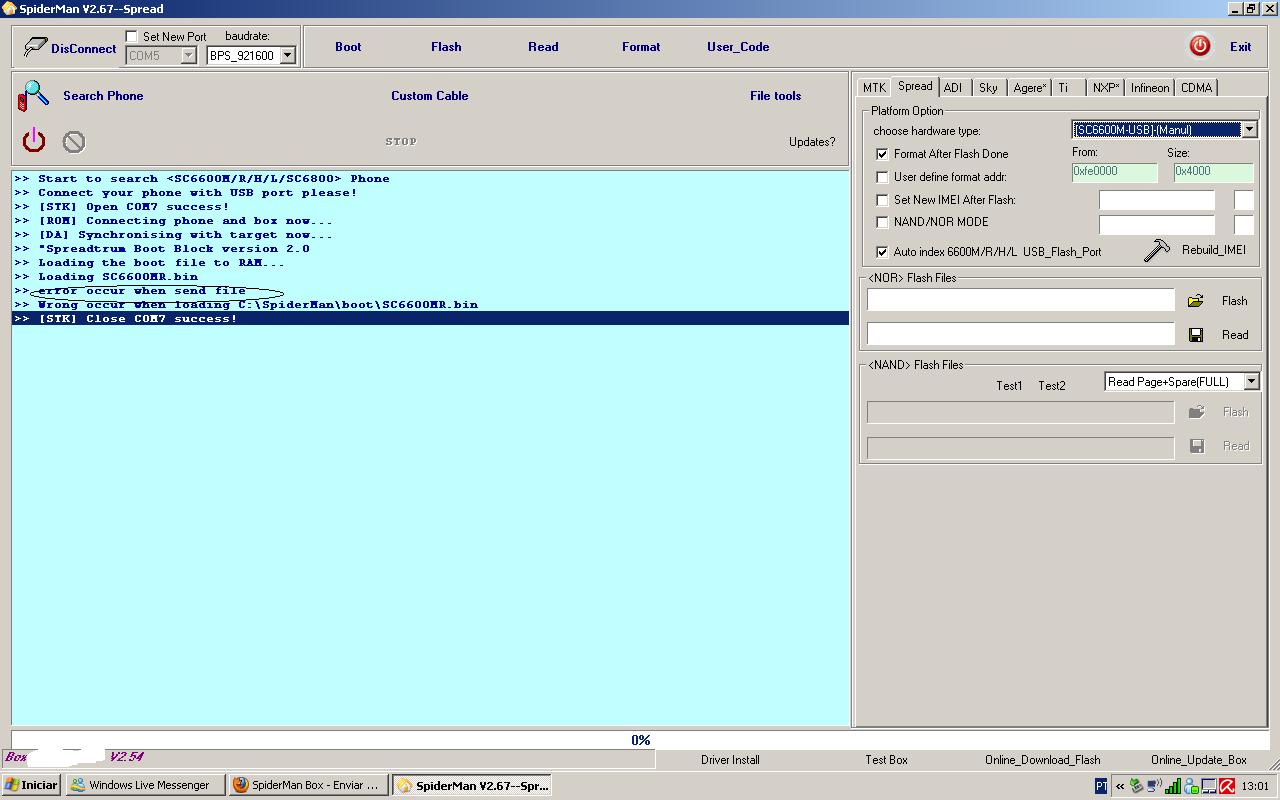Click the Read toolbar button
Viewport: 1280px width, 800px height.
click(x=543, y=47)
